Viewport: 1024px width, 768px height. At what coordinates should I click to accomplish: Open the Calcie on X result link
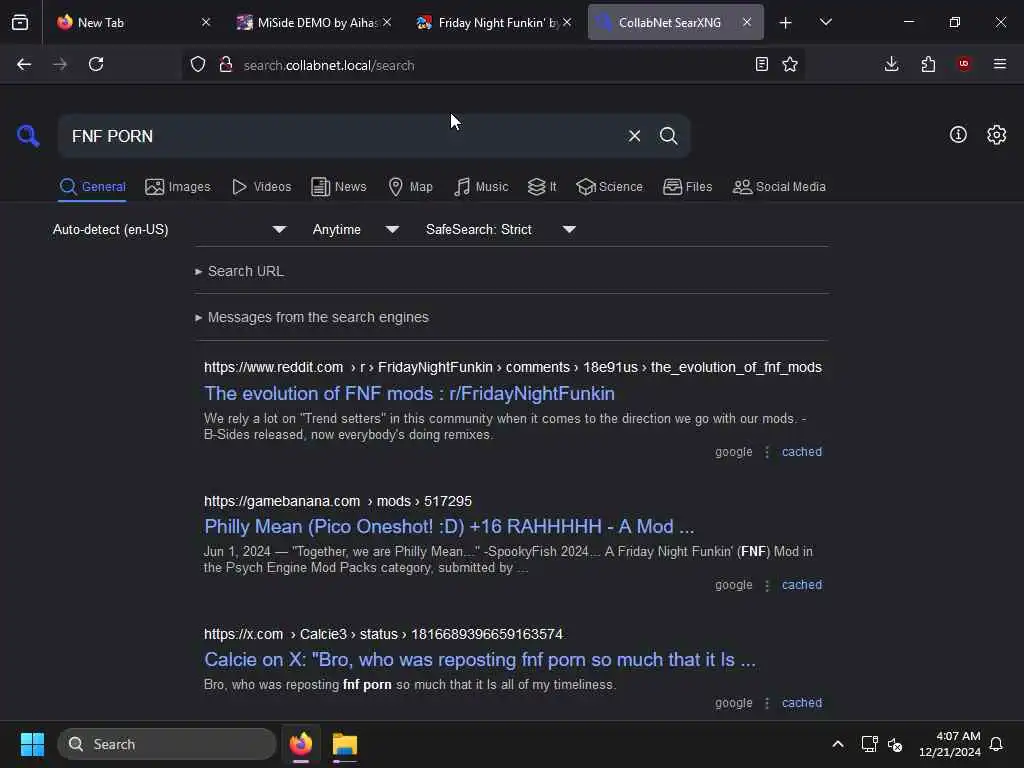click(x=480, y=660)
